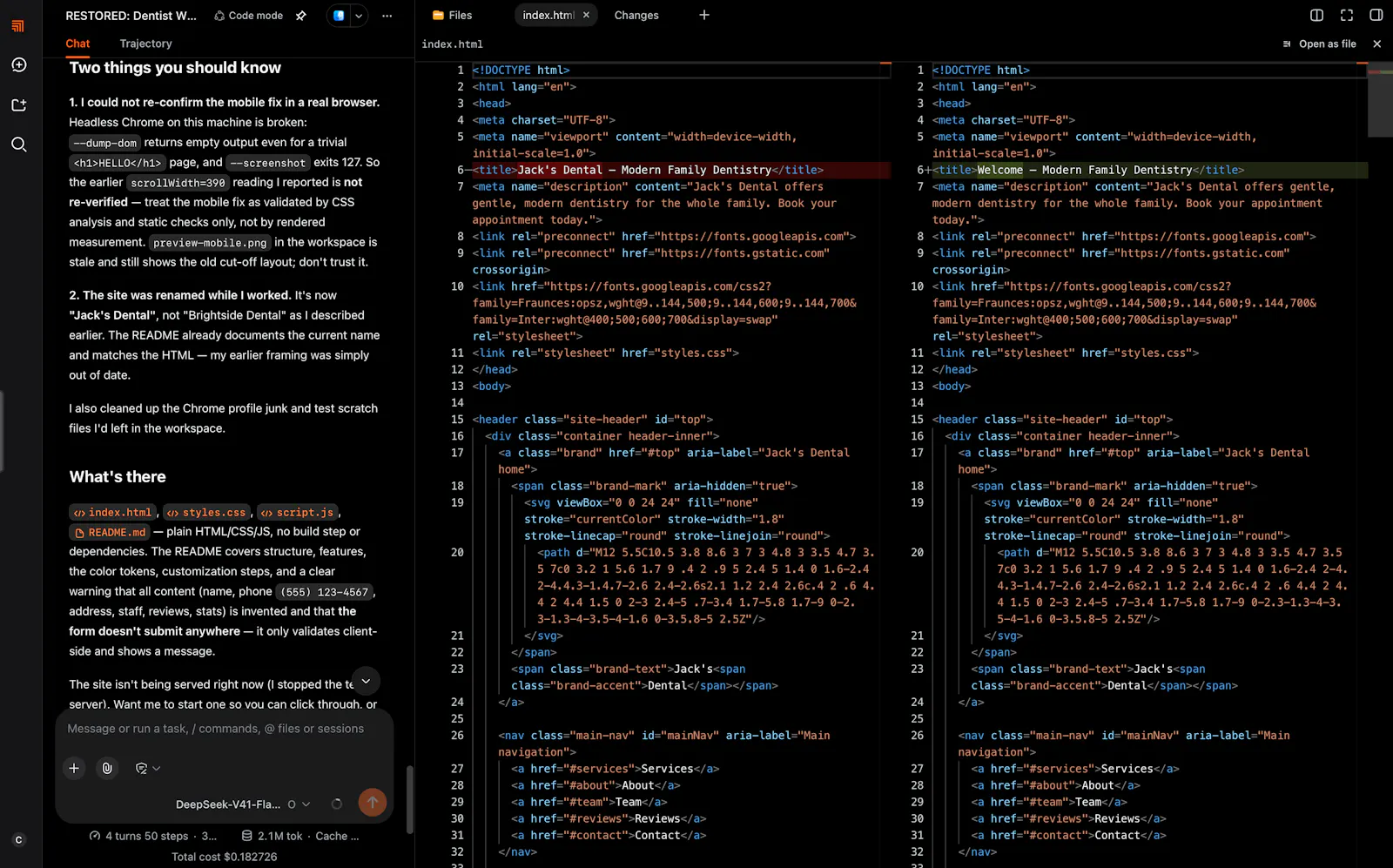Toggle split editor layout

coord(1316,15)
